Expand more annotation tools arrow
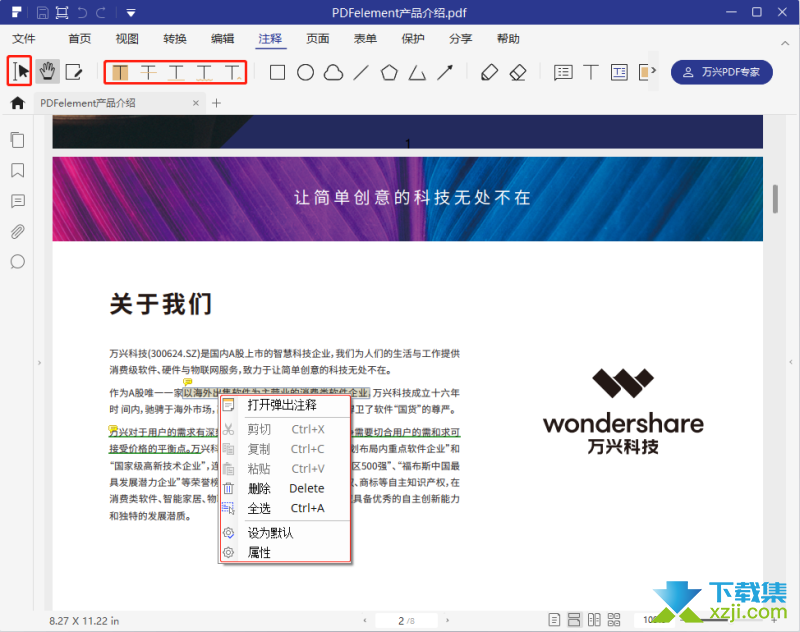800x632 pixels. click(654, 70)
